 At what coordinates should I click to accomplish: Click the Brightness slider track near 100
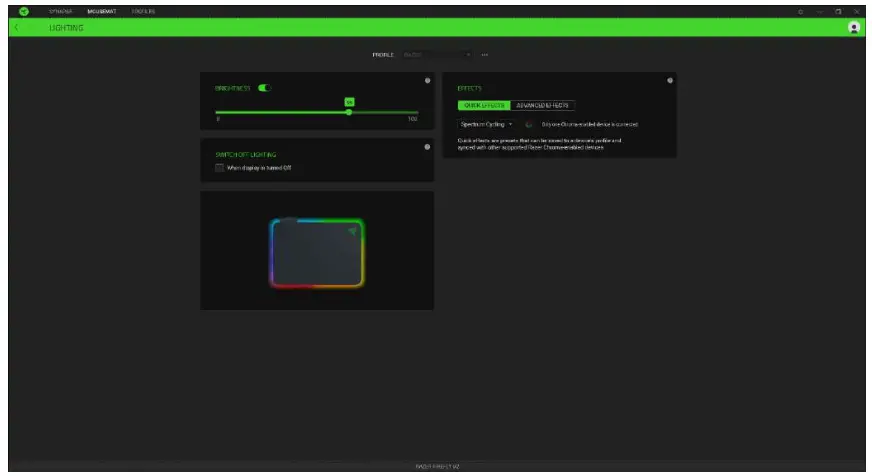[412, 112]
